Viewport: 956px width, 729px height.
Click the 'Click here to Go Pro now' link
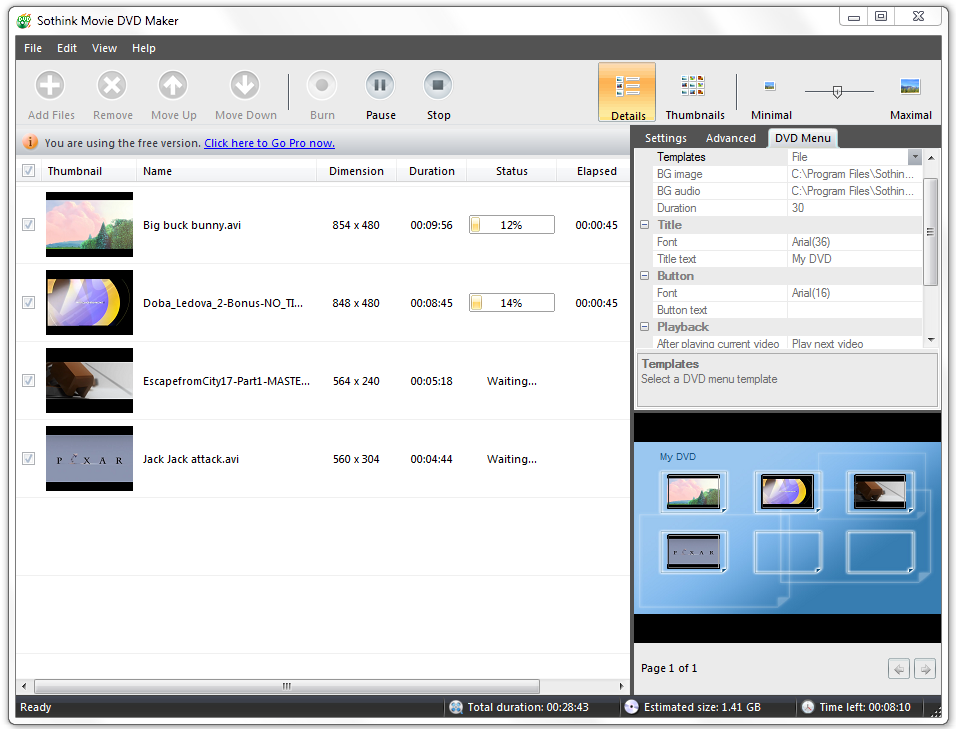point(269,143)
